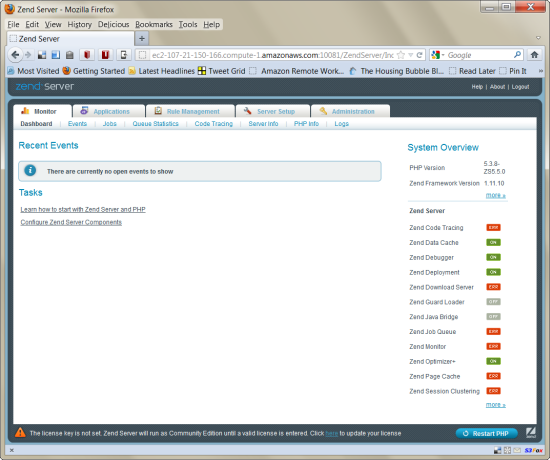Click the printer toolbar icon

[x=69, y=55]
